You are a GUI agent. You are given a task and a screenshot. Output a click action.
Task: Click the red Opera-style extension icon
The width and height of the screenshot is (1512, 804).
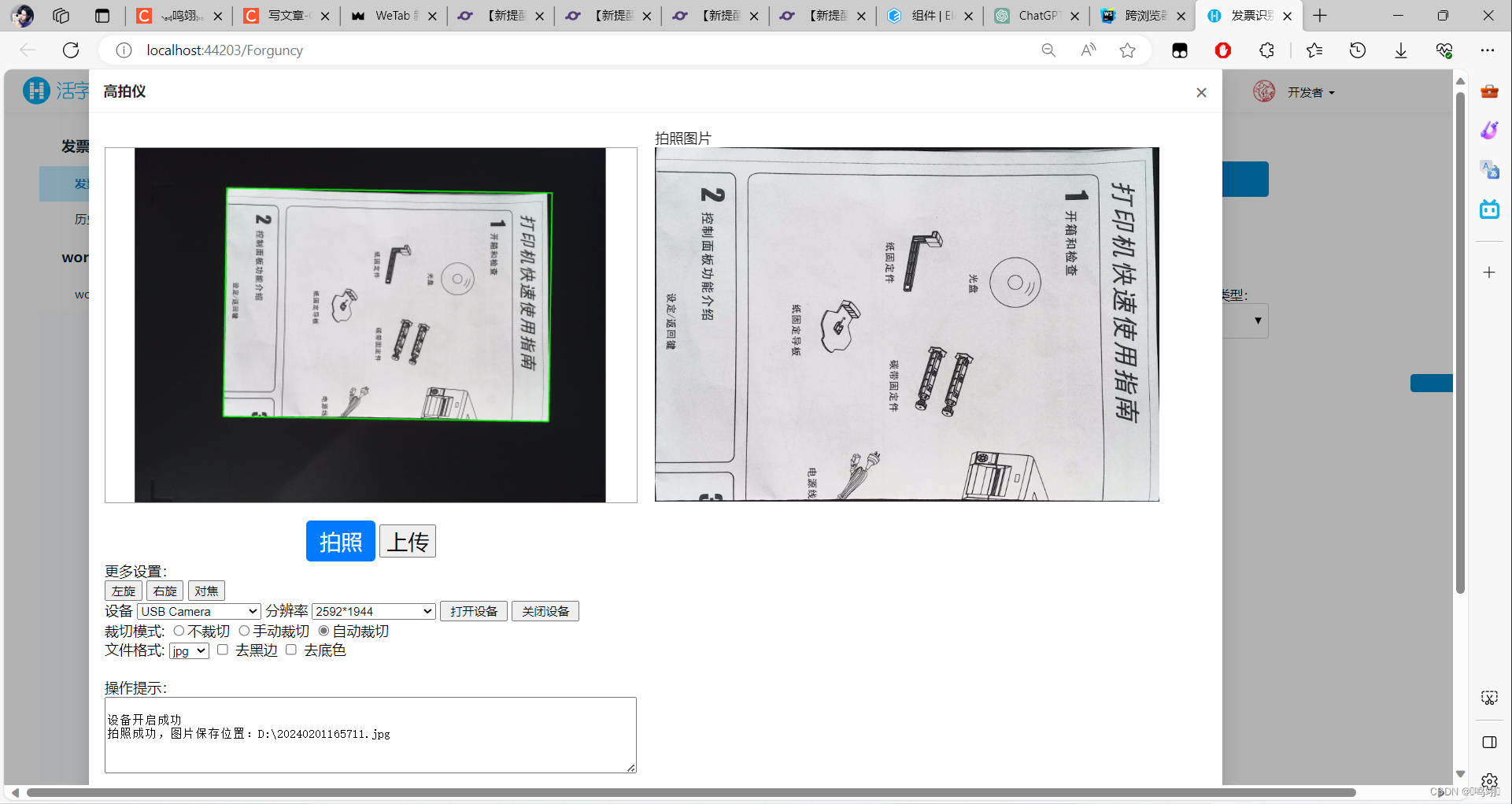[1223, 50]
